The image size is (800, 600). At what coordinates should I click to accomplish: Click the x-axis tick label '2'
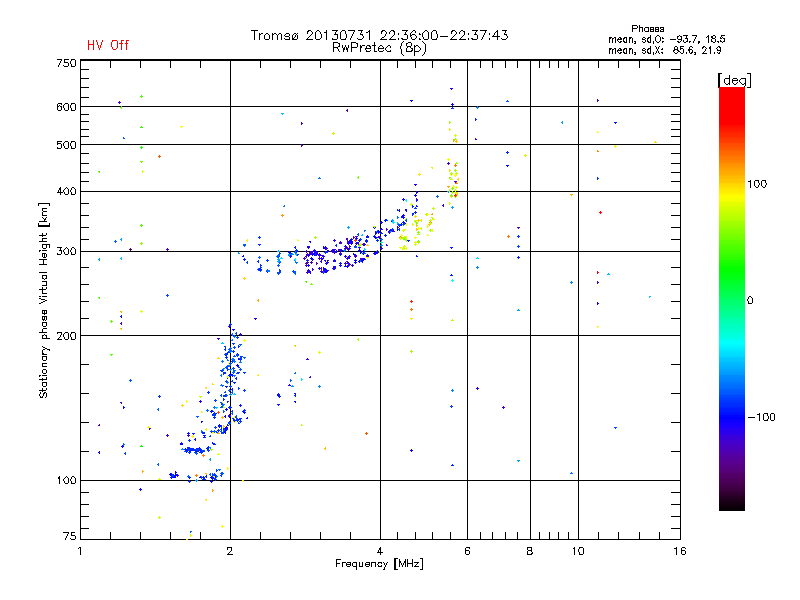230,551
